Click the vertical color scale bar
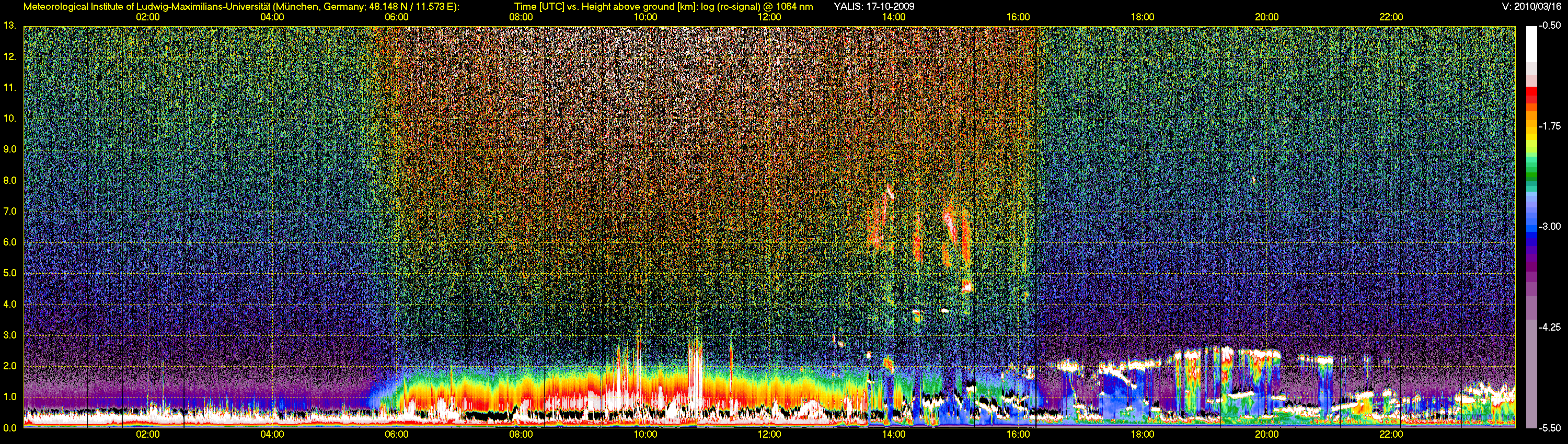 coord(1531,227)
